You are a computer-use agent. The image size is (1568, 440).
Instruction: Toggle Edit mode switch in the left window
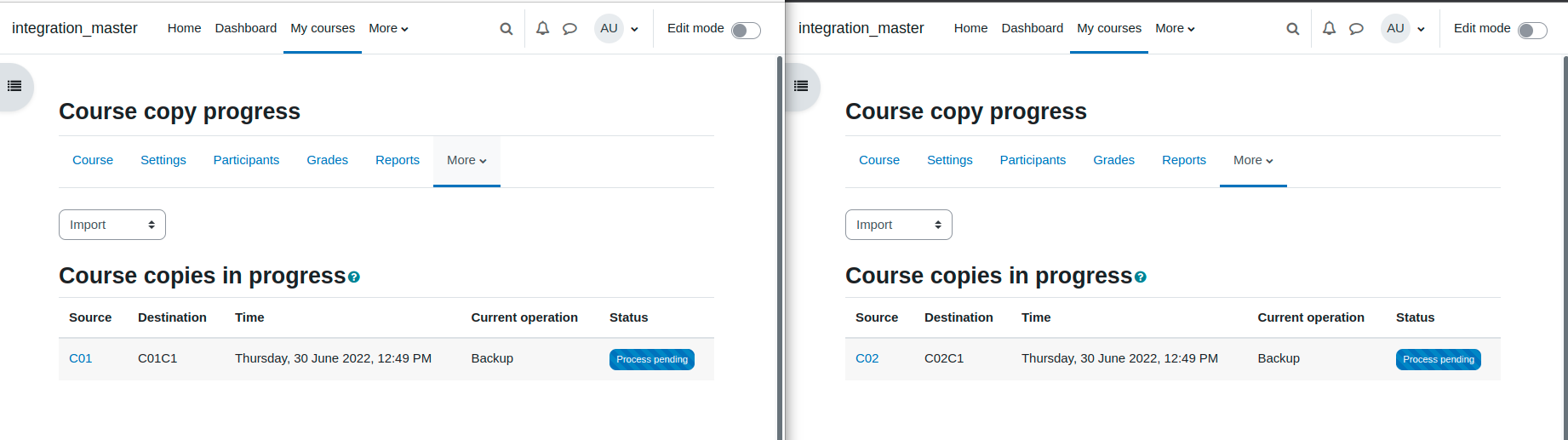tap(746, 31)
